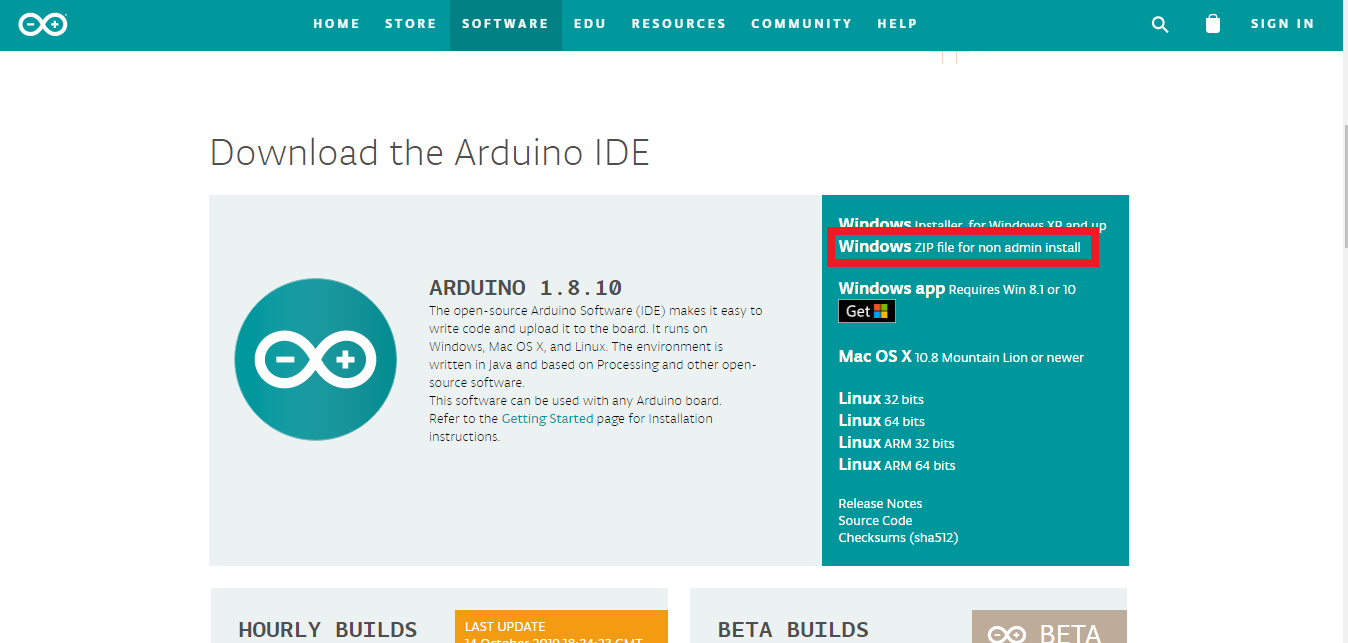Click the Windows app Win 8.1 or 10 link
The image size is (1348, 643).
click(x=957, y=289)
